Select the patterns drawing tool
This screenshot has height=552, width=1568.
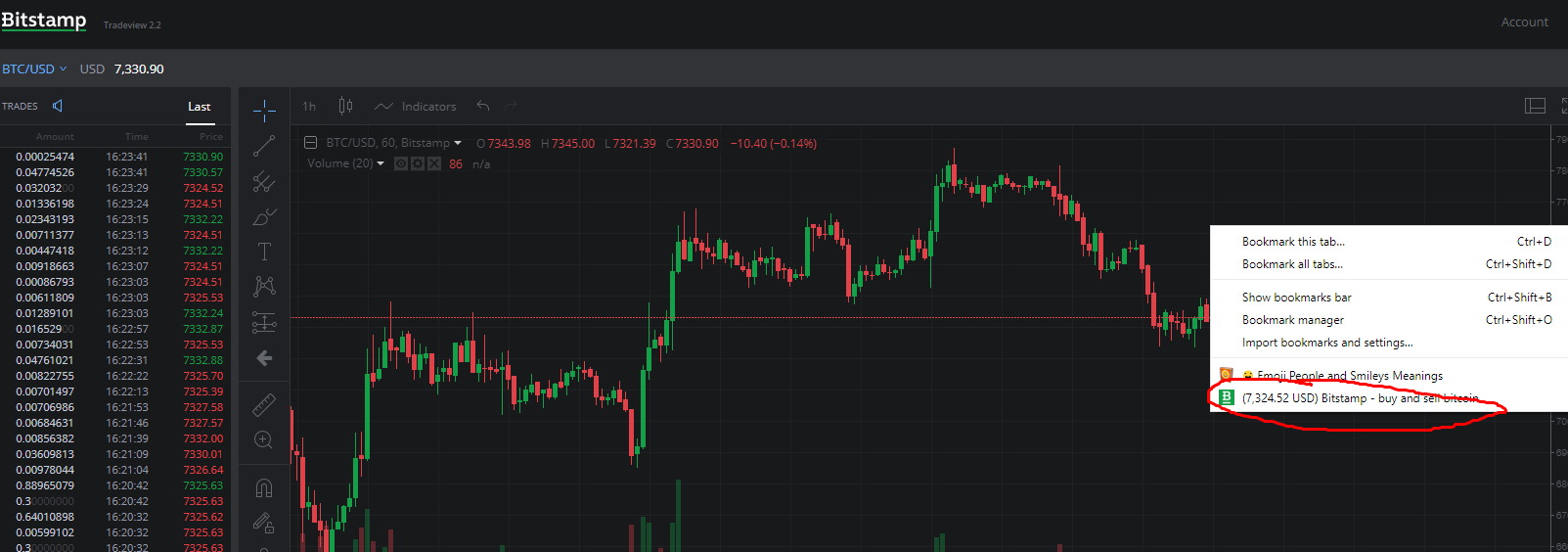point(264,287)
